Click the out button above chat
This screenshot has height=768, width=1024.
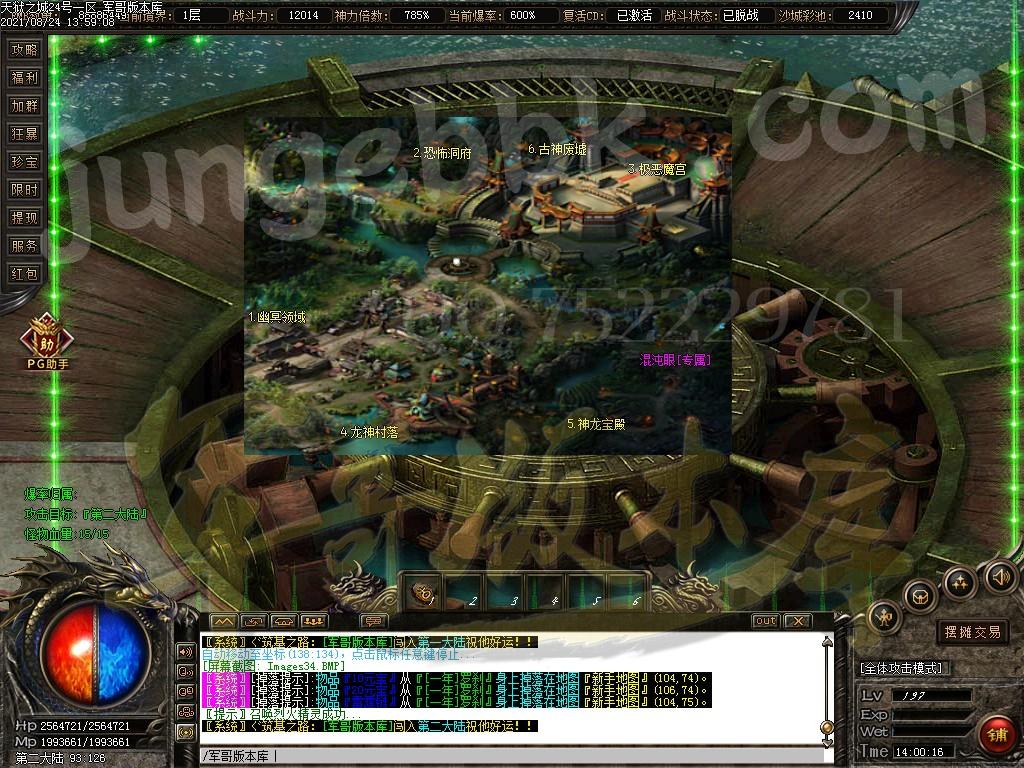(x=765, y=621)
